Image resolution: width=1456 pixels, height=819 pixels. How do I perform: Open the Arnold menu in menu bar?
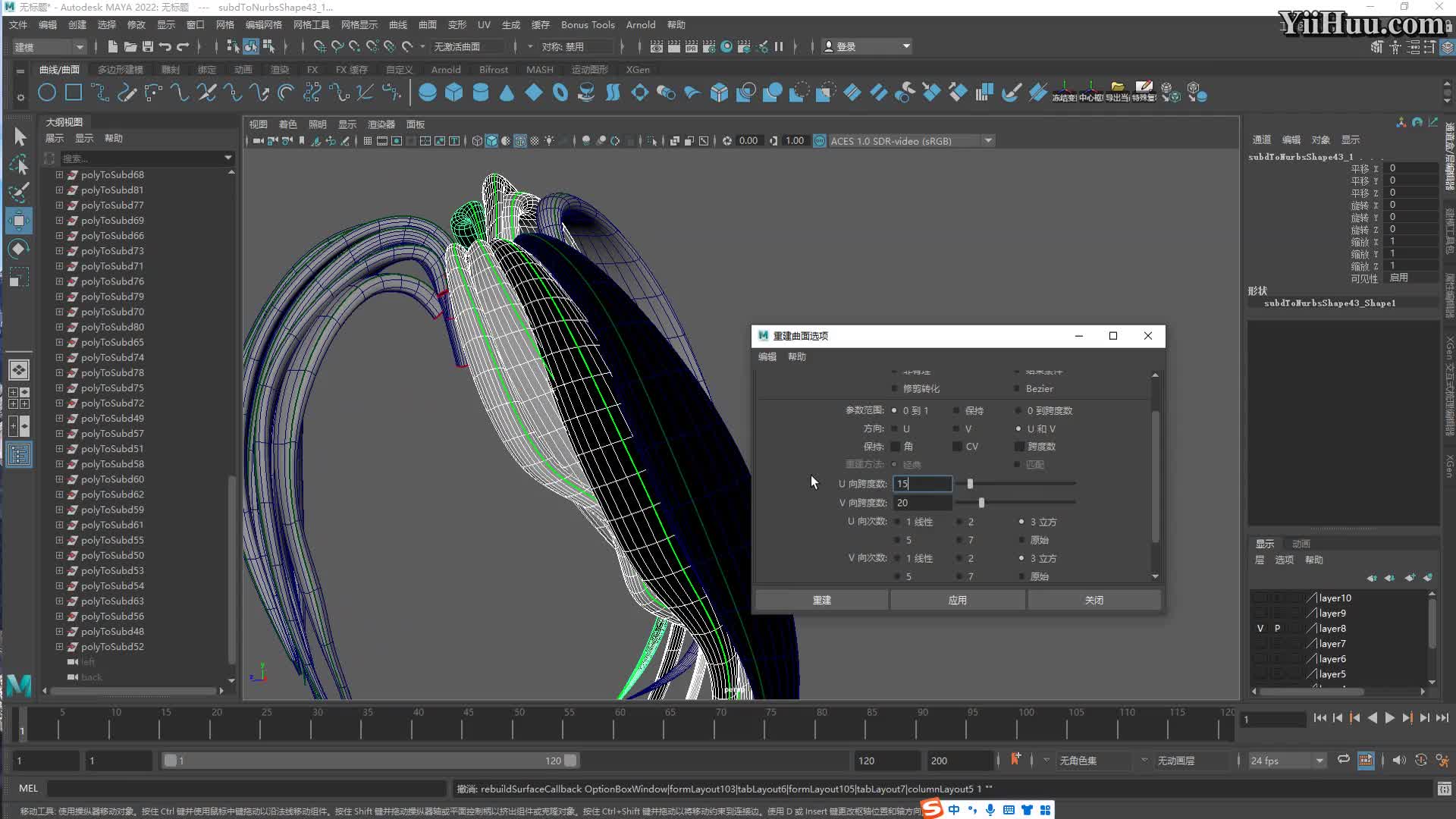click(641, 25)
